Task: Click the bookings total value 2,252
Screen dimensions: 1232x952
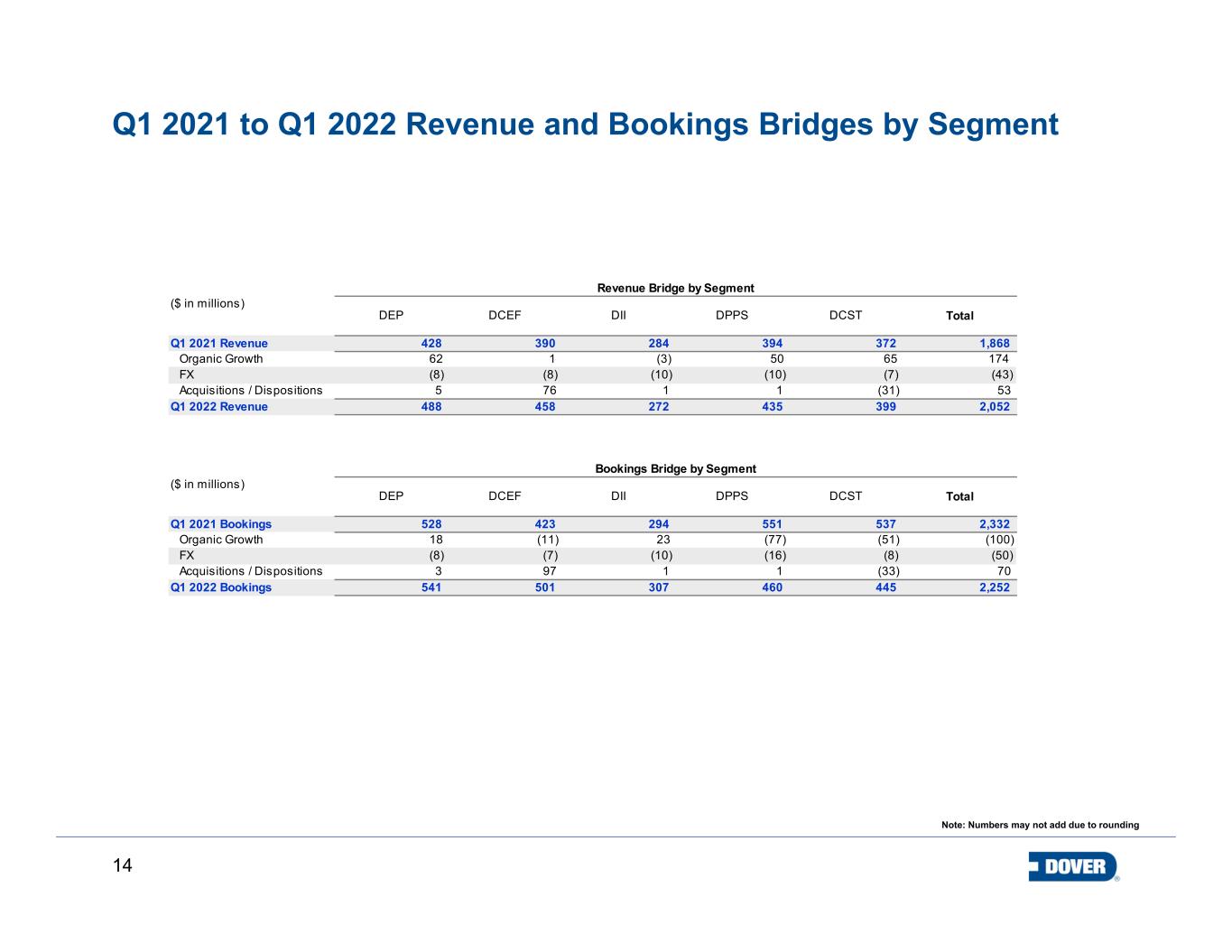Action: pyautogui.click(x=995, y=587)
